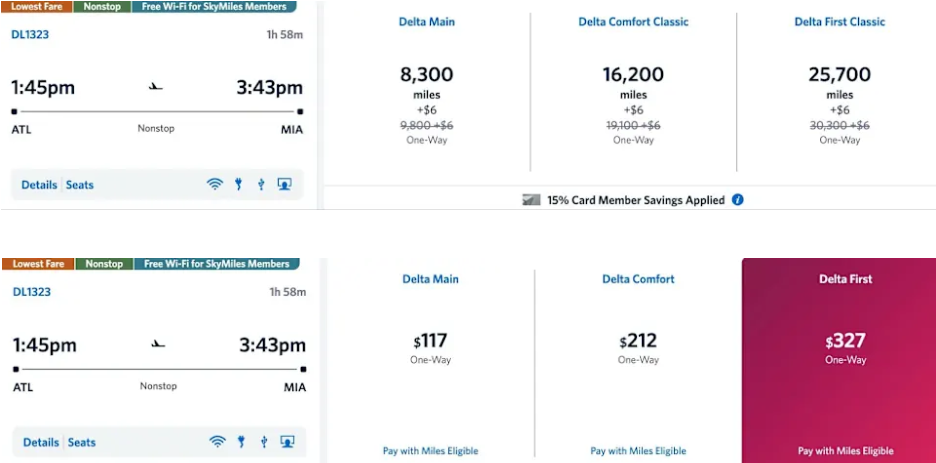Click power outlet icon in miles fare card
936x463 pixels.
(x=238, y=184)
